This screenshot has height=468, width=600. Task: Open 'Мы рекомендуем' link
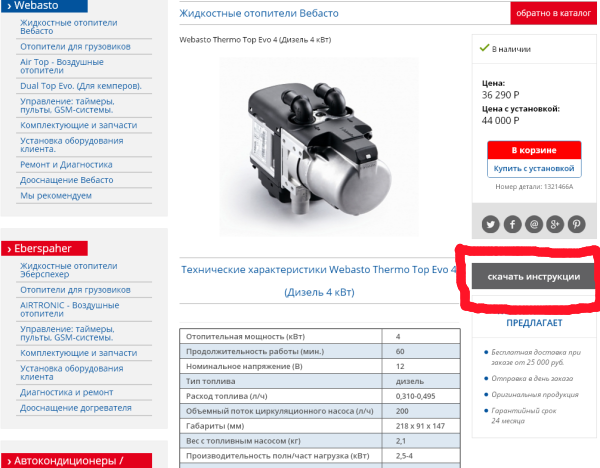pos(56,196)
